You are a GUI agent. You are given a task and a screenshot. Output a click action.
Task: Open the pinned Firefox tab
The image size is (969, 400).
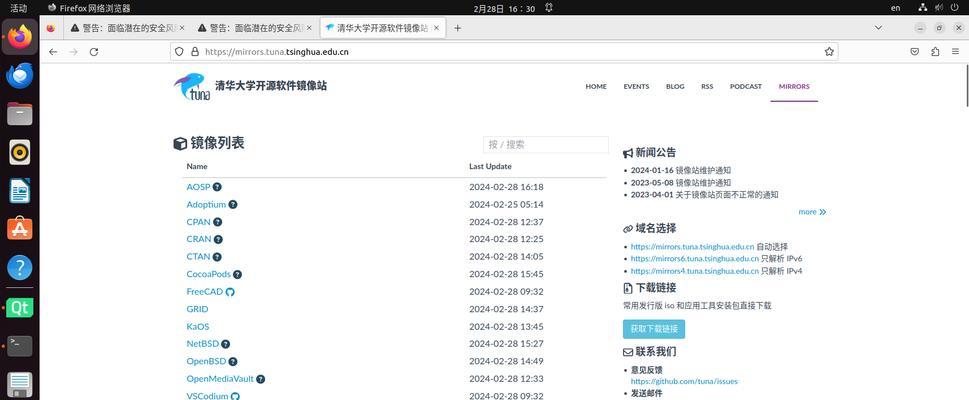click(51, 28)
